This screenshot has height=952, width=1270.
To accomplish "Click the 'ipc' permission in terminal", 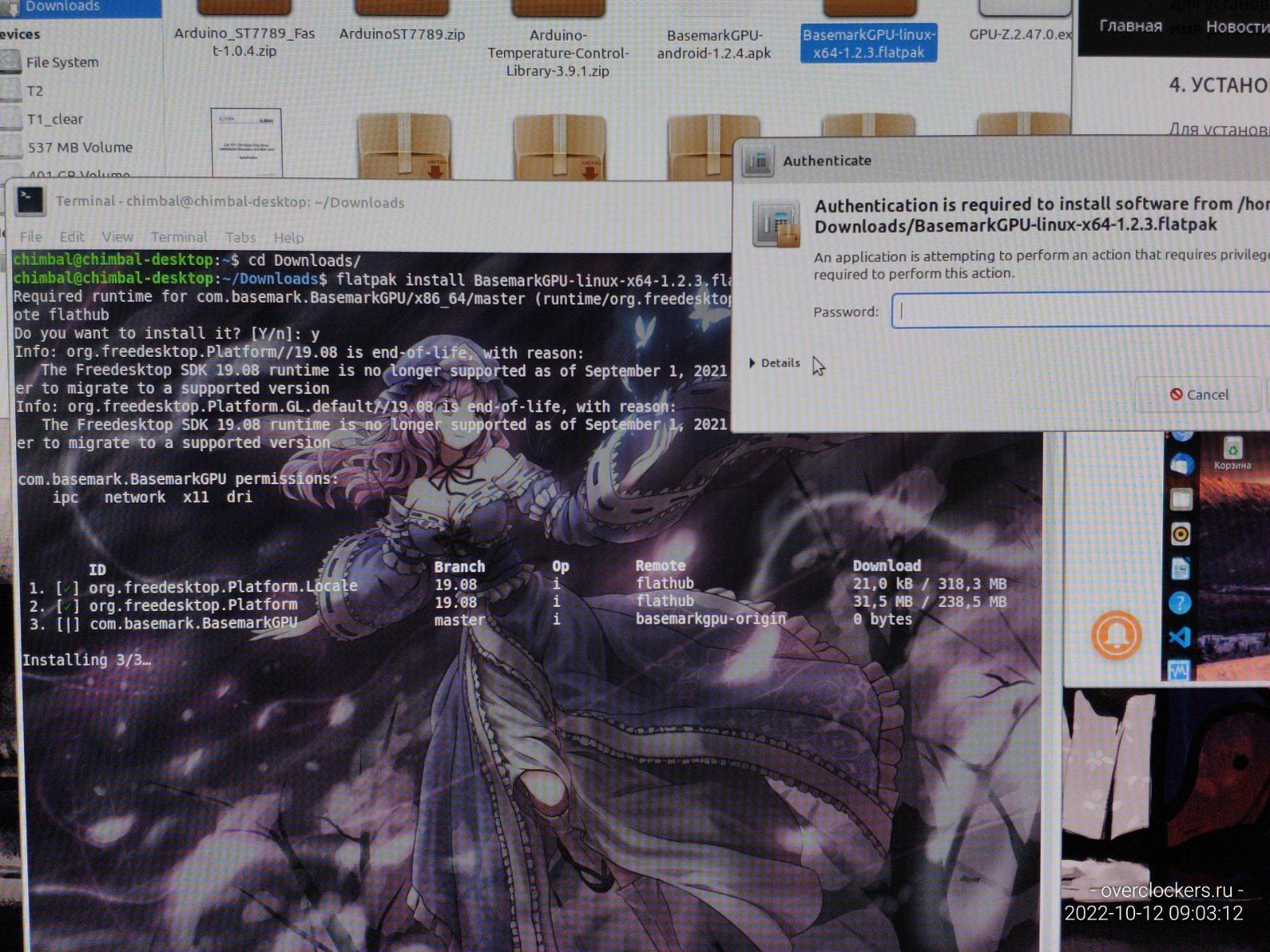I will pyautogui.click(x=66, y=497).
